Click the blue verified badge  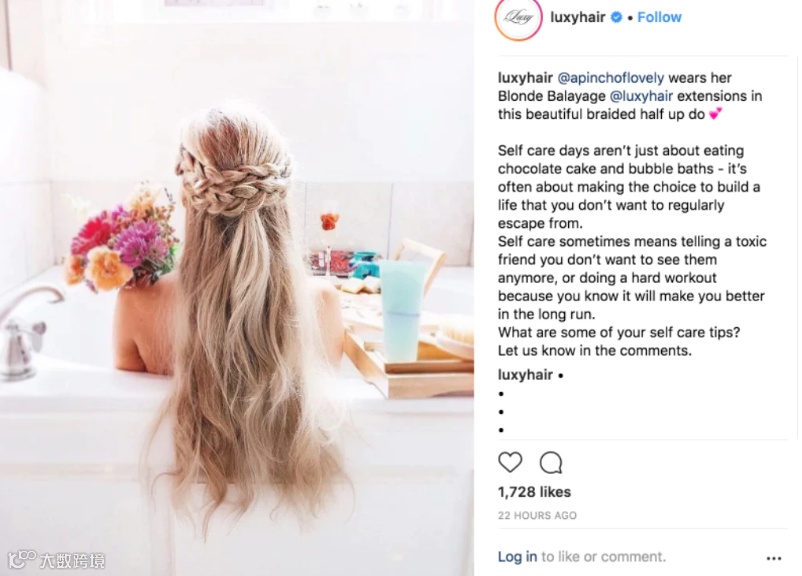pyautogui.click(x=617, y=17)
